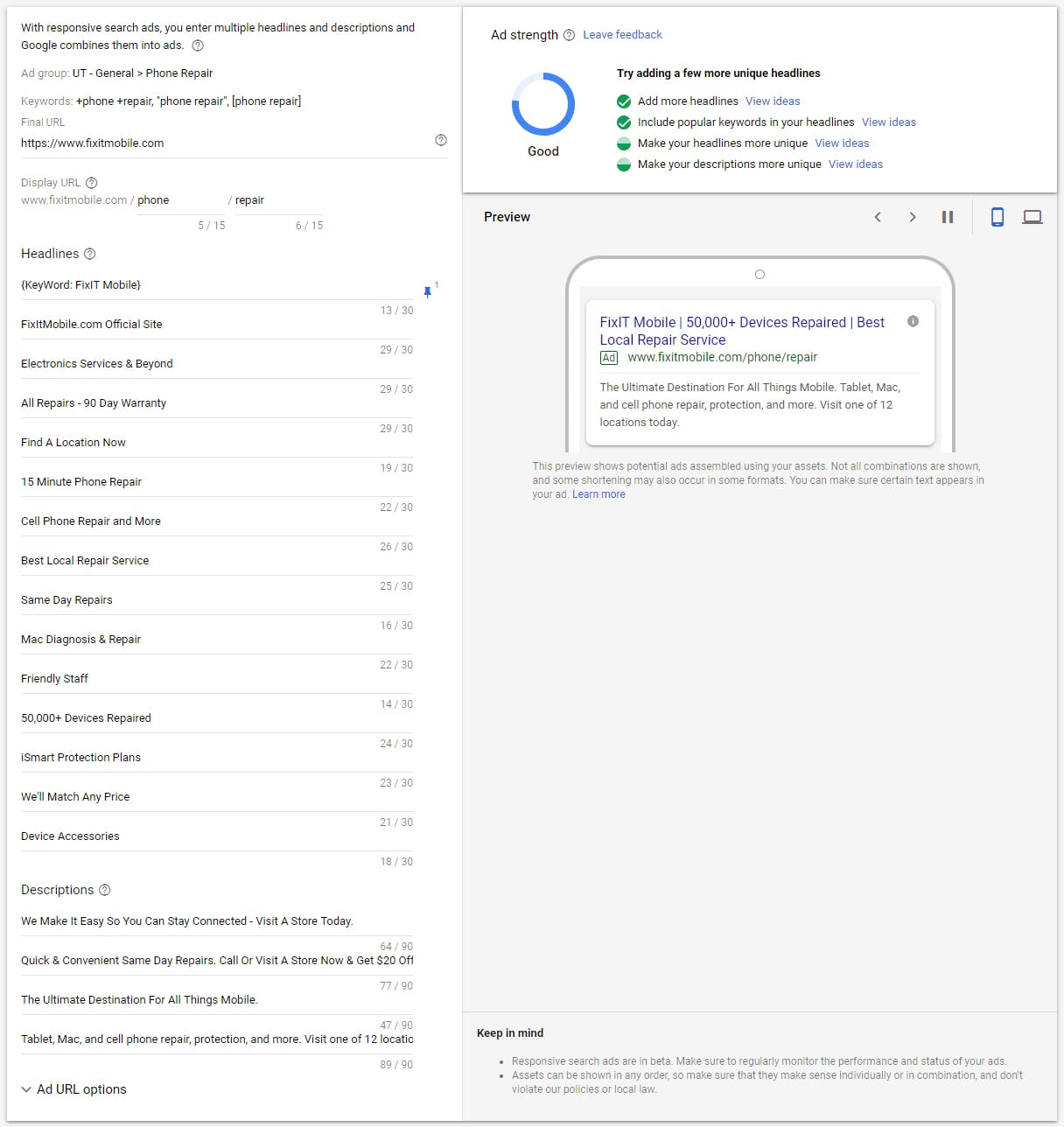Edit the 'Best Local Repair Service' headline

pyautogui.click(x=217, y=561)
